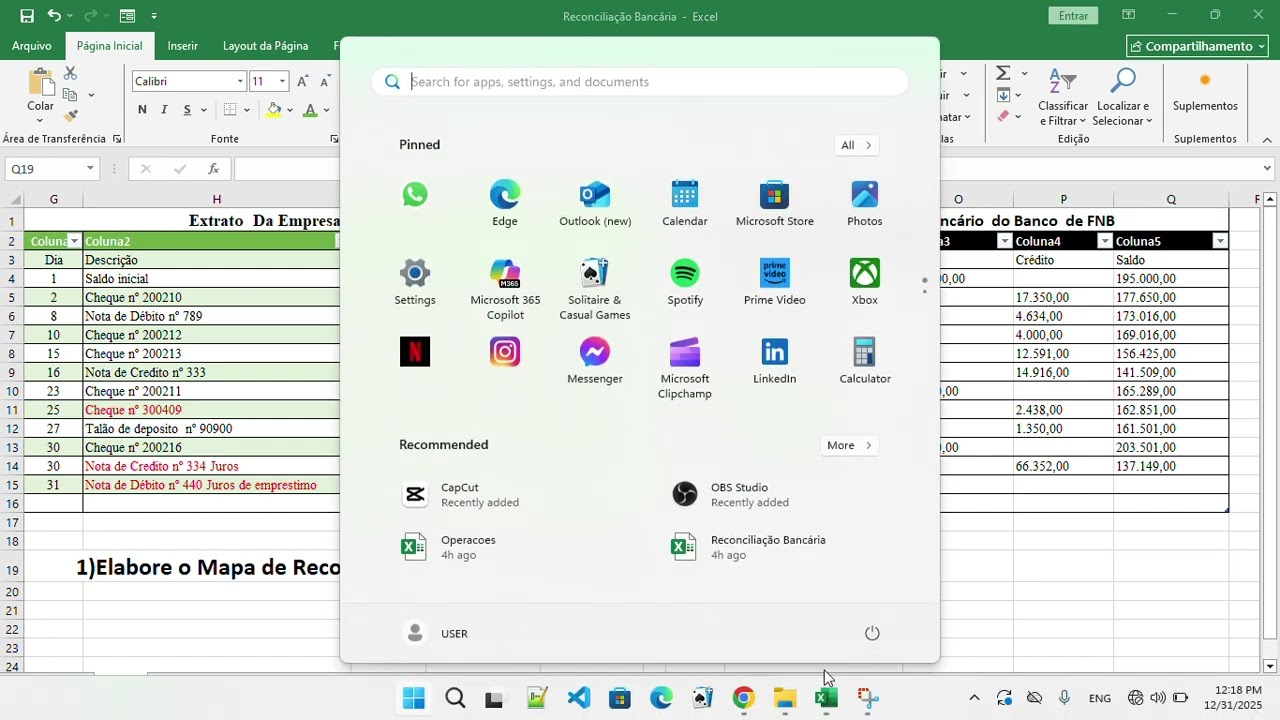
Task: Insert a function using the fx button
Action: coord(214,169)
